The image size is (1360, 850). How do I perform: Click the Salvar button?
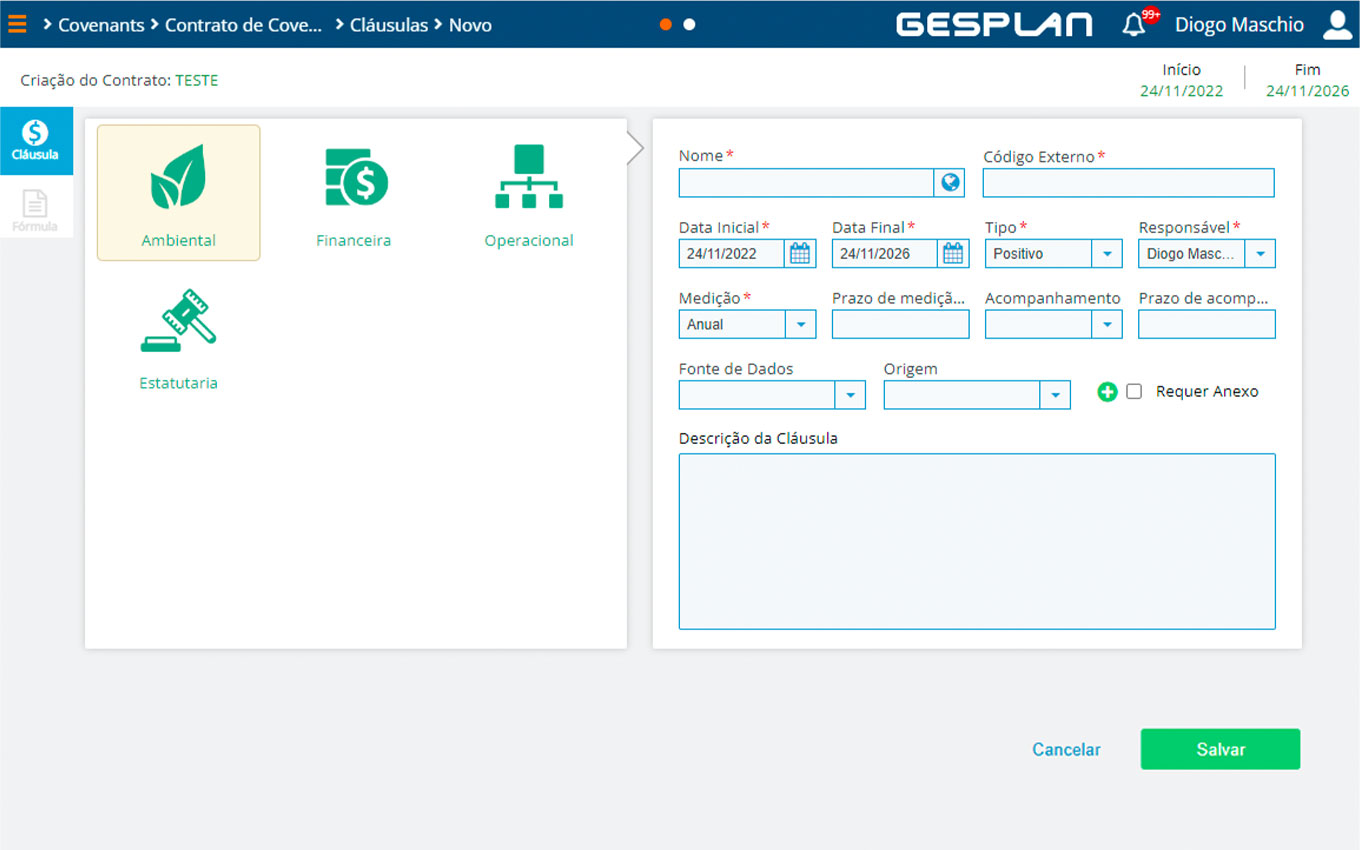click(x=1220, y=749)
